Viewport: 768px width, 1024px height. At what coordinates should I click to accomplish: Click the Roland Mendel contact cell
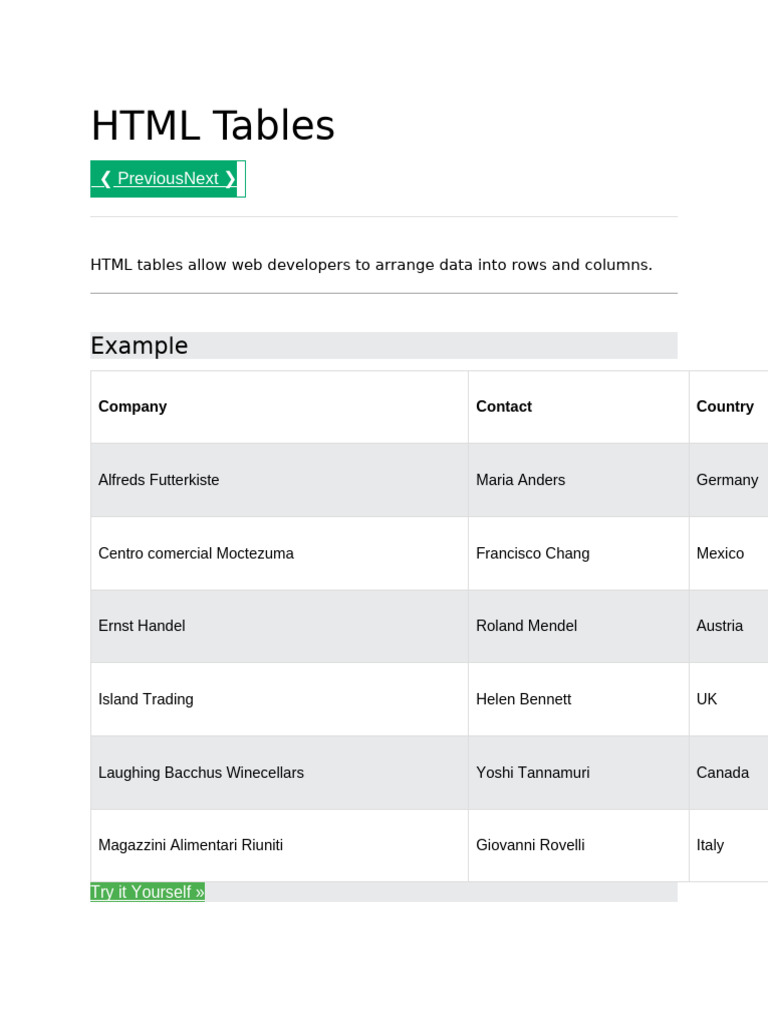click(x=526, y=626)
